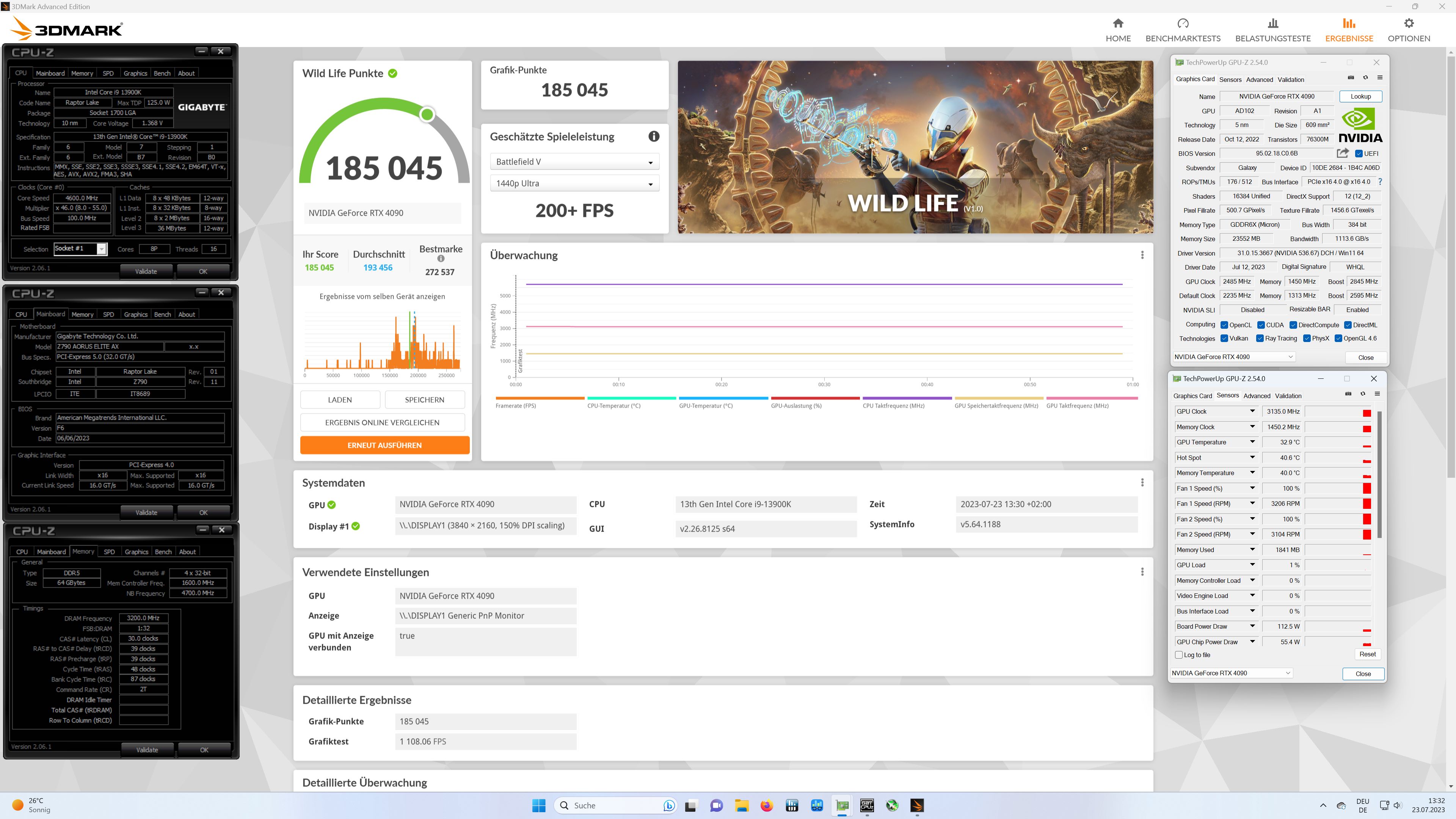Click ERNEUT AUSFÜHREN orange button

(x=384, y=445)
